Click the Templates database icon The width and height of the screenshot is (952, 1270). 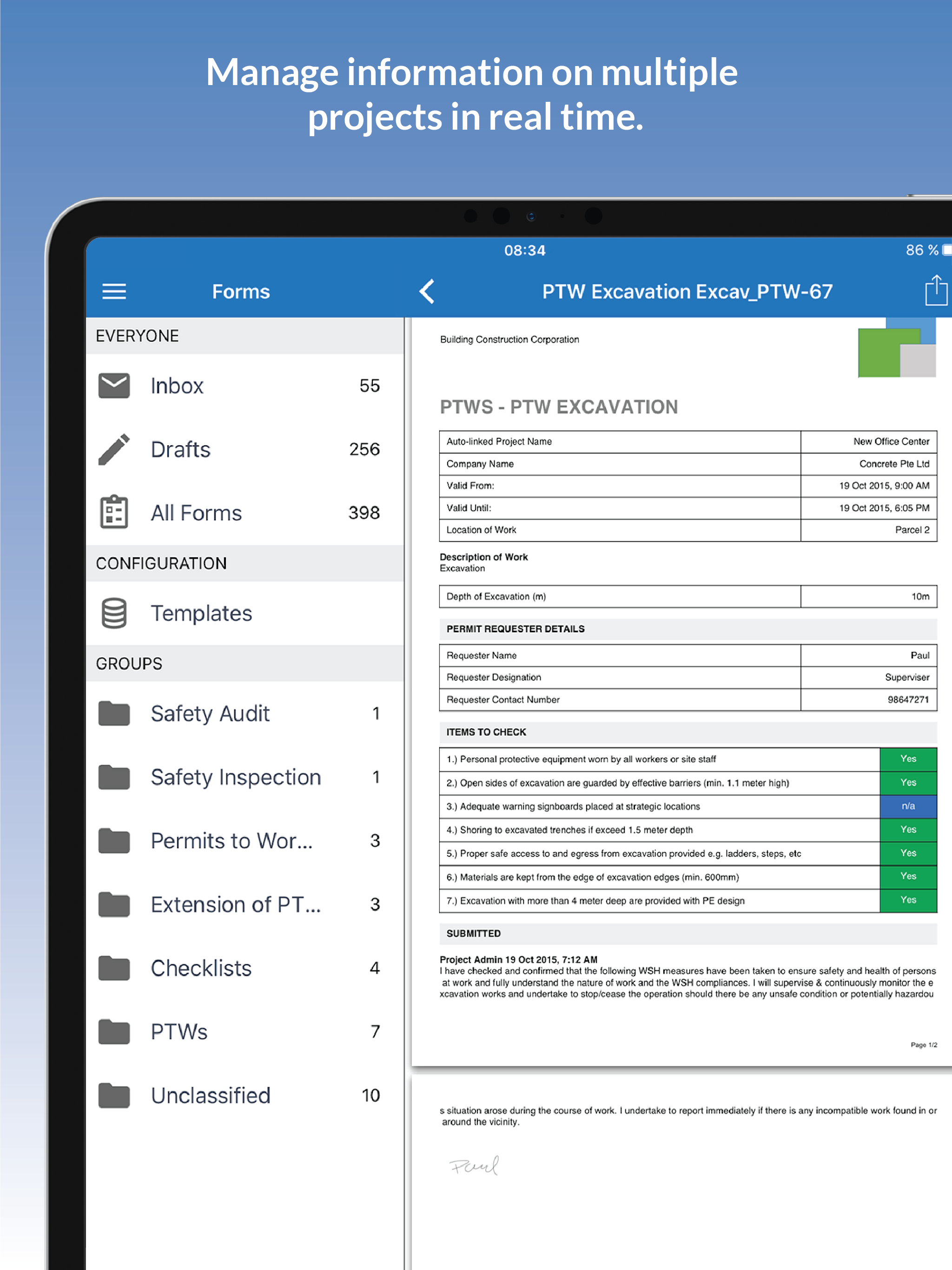[x=114, y=613]
